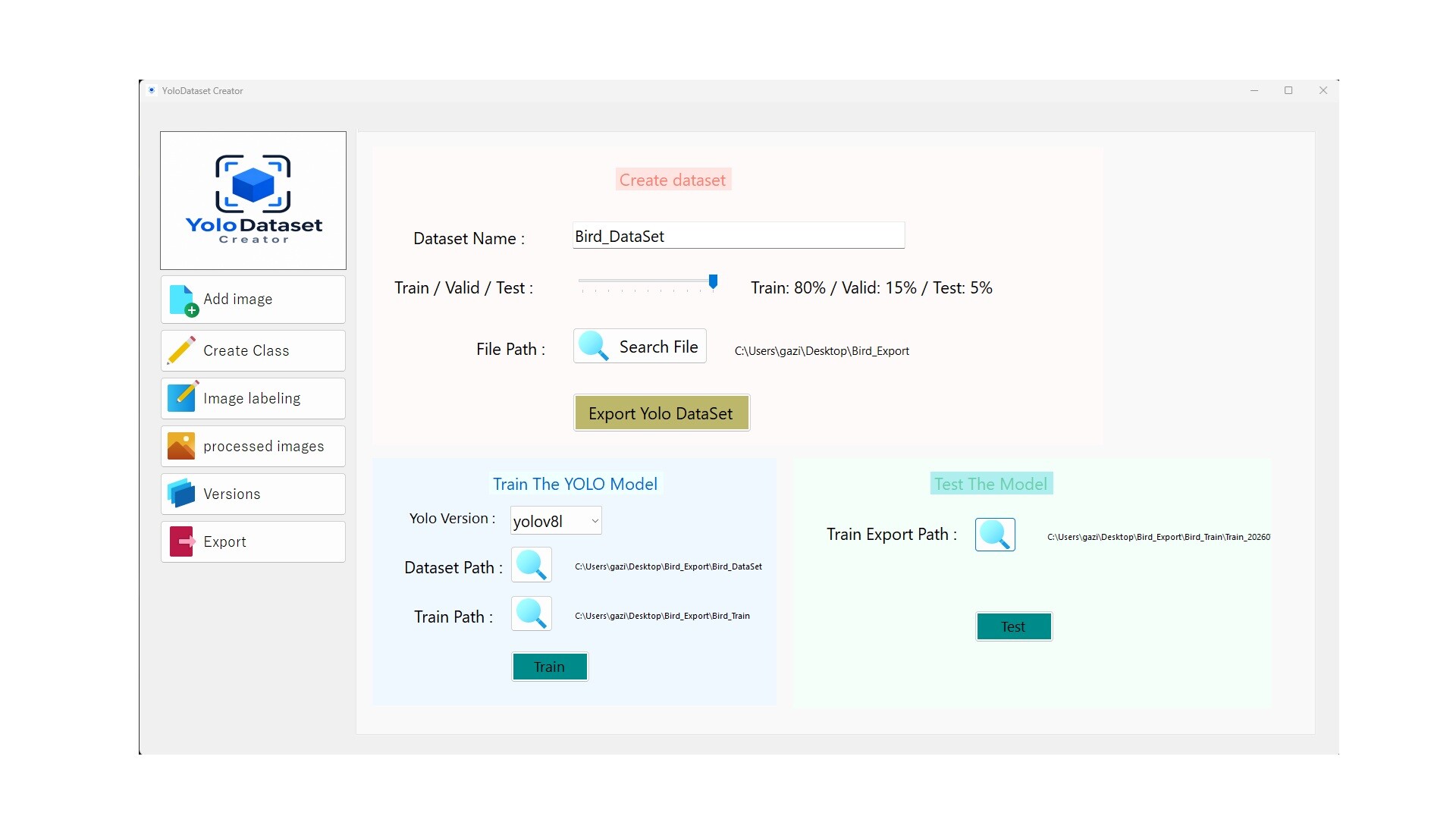Click the export path ending Train_20260
This screenshot has width=1456, height=819.
coord(1159,537)
